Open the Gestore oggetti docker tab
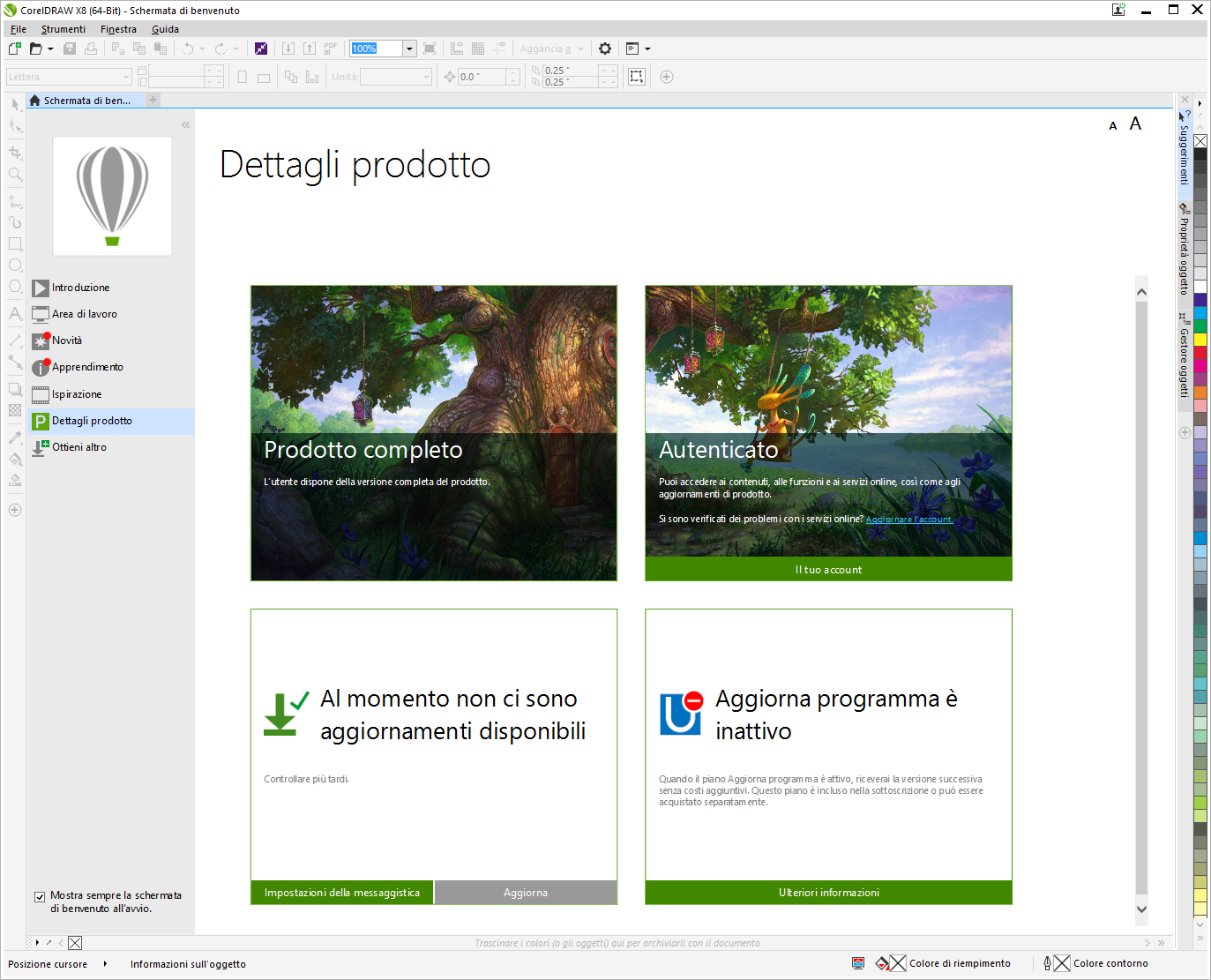The width and height of the screenshot is (1211, 980). [1185, 355]
